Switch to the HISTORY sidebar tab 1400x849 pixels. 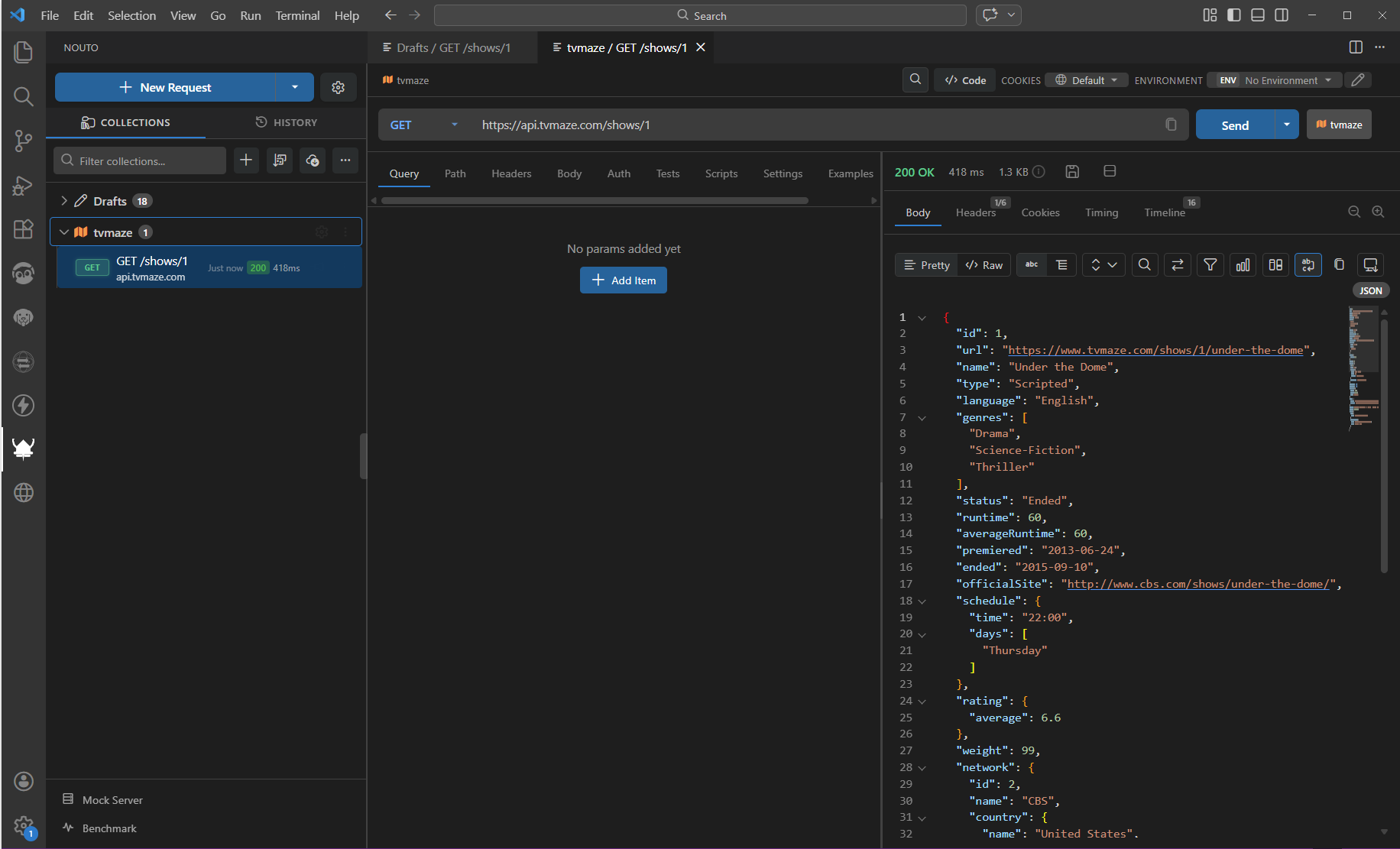click(x=287, y=122)
